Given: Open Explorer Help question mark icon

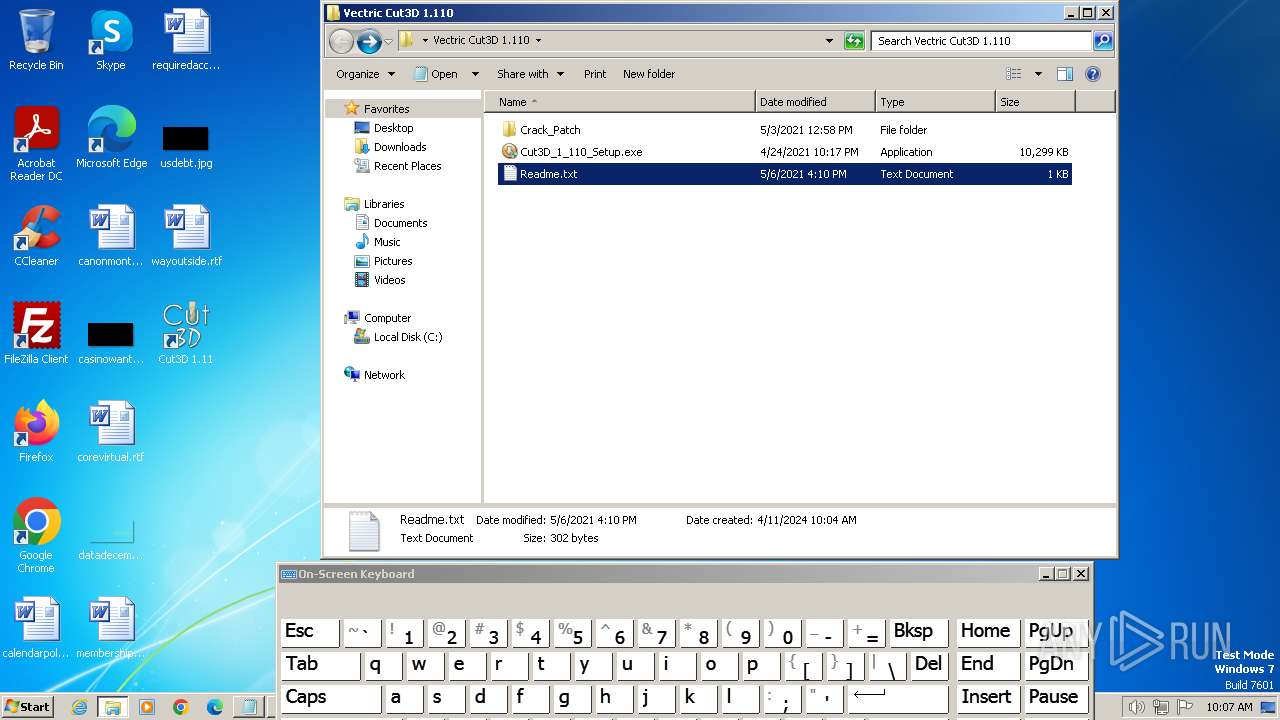Looking at the screenshot, I should point(1093,74).
